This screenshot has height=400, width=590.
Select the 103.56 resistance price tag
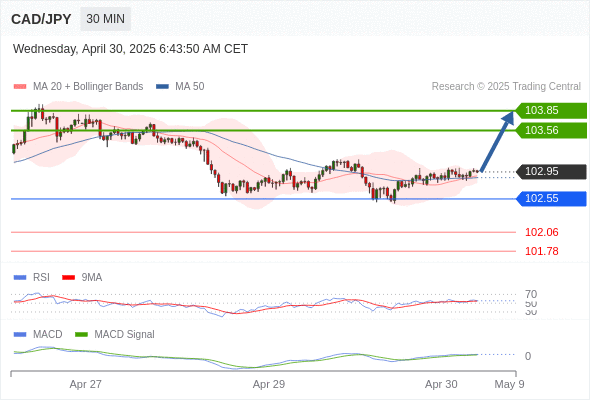coord(551,131)
